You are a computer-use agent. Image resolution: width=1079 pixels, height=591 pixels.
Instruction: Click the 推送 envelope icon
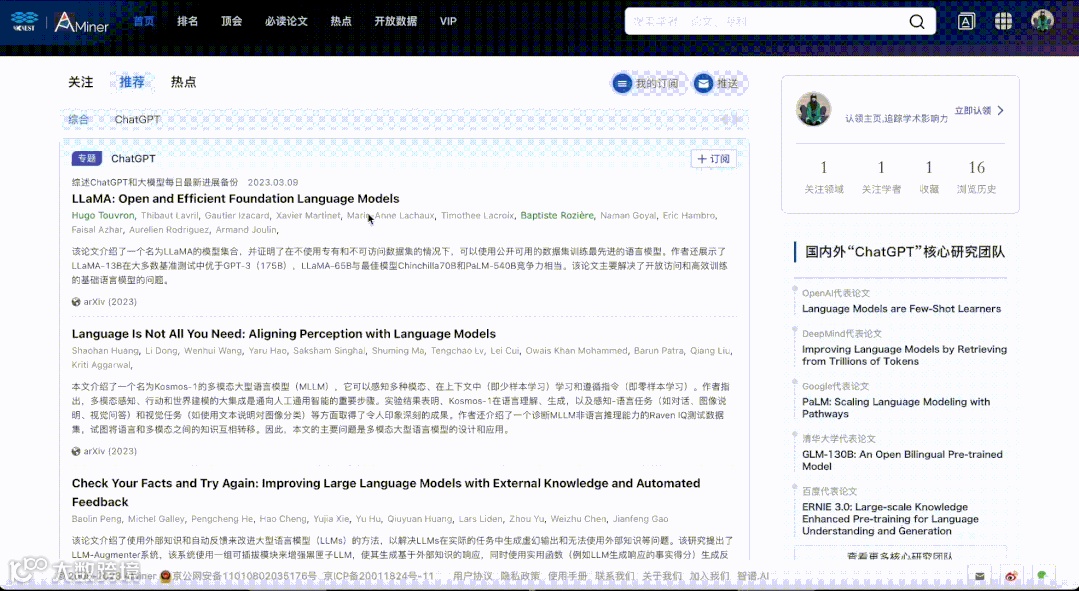[x=703, y=83]
